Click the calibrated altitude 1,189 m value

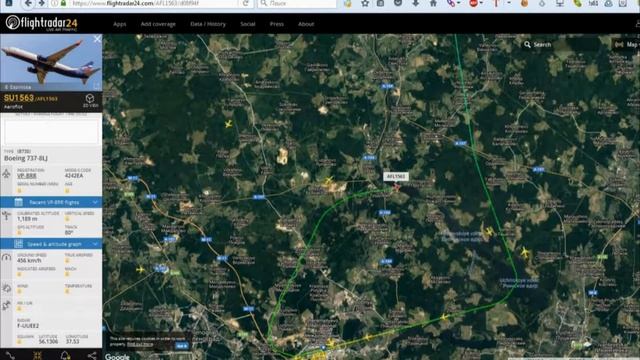(x=27, y=219)
